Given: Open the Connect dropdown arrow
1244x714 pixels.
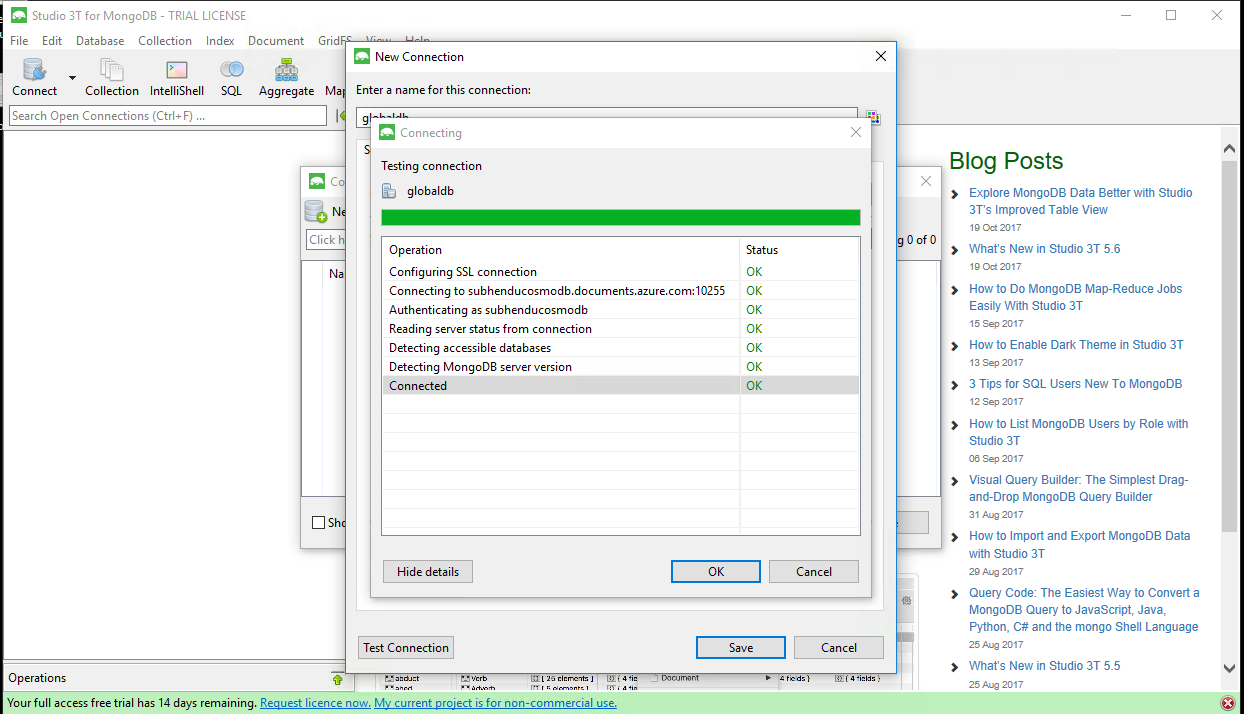Looking at the screenshot, I should pos(72,78).
